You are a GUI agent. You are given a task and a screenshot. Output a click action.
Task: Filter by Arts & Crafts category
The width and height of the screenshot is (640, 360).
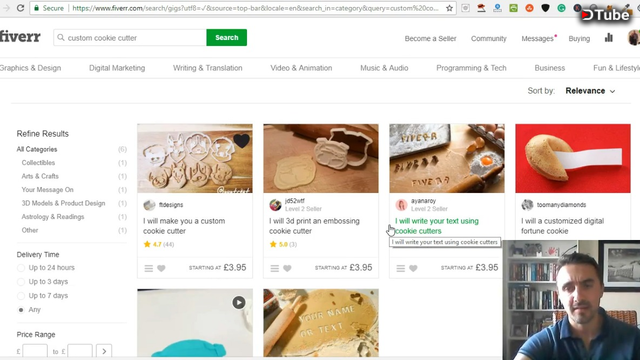(40, 176)
